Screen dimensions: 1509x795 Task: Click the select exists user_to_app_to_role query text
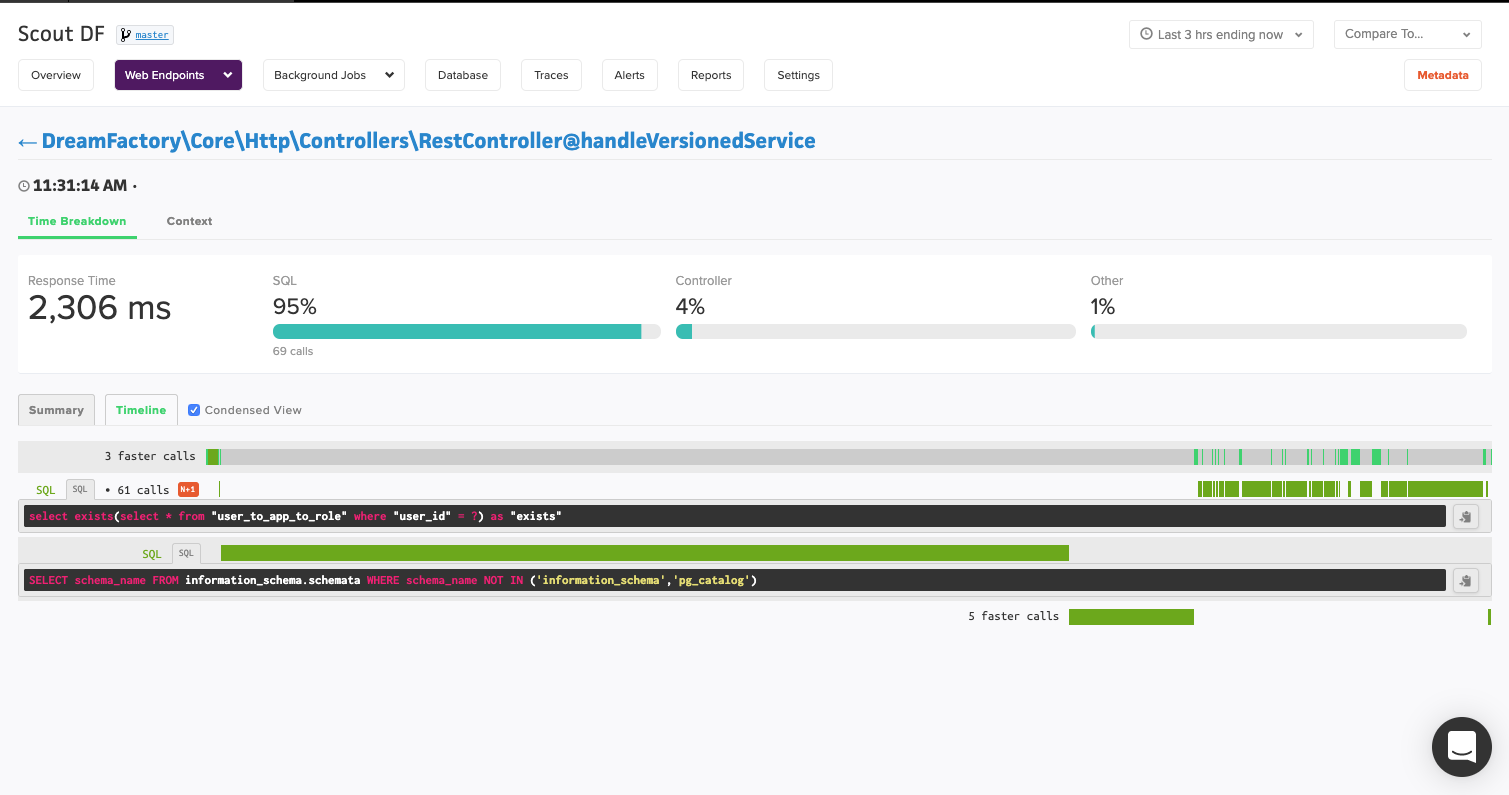tap(295, 516)
